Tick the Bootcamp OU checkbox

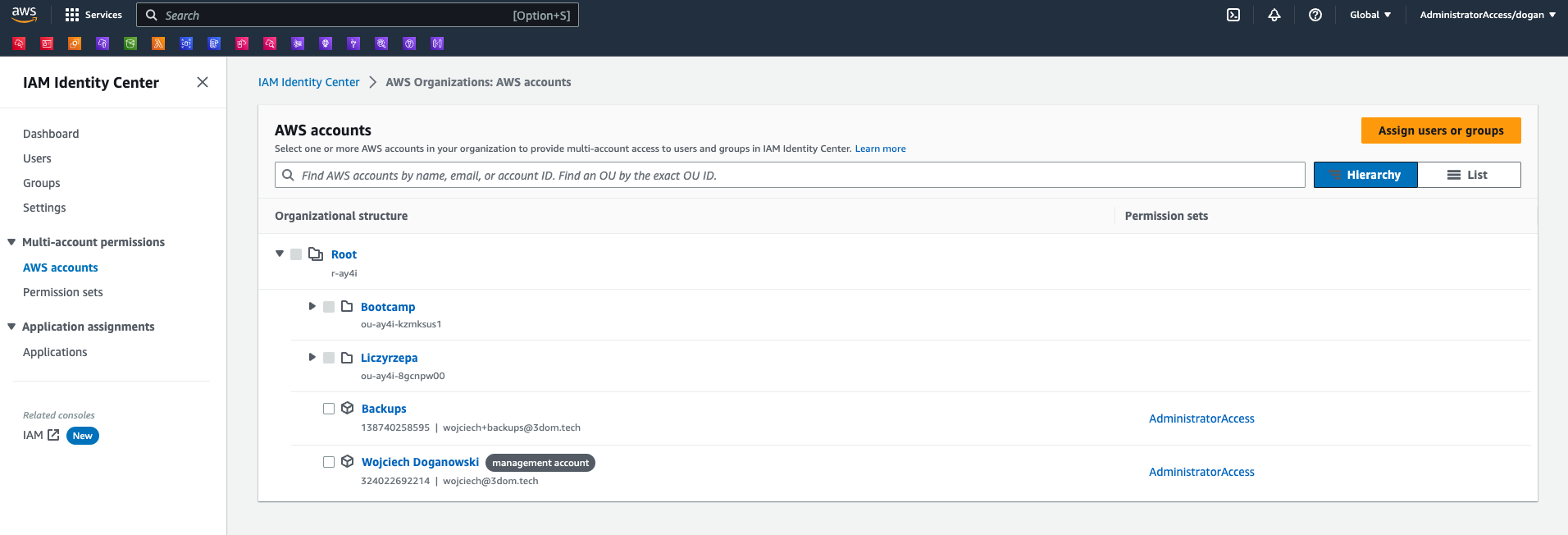click(x=329, y=307)
